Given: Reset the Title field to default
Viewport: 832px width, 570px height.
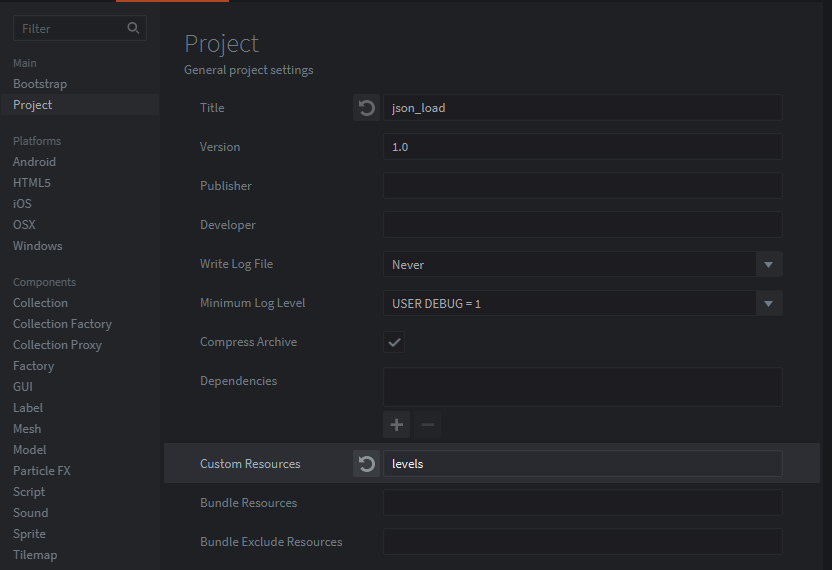Looking at the screenshot, I should point(367,108).
